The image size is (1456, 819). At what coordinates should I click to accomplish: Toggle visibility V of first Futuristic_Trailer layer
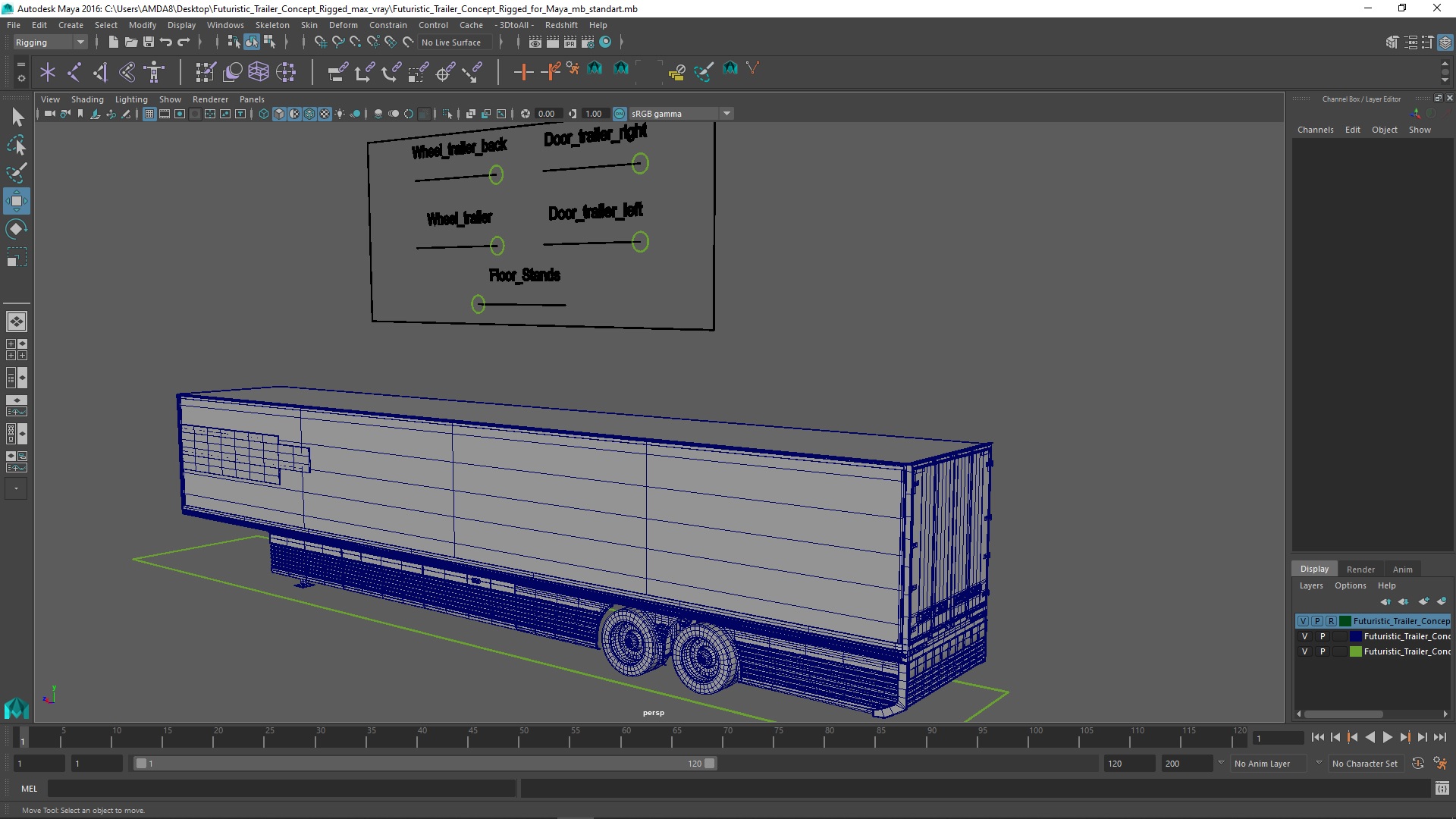tap(1303, 621)
